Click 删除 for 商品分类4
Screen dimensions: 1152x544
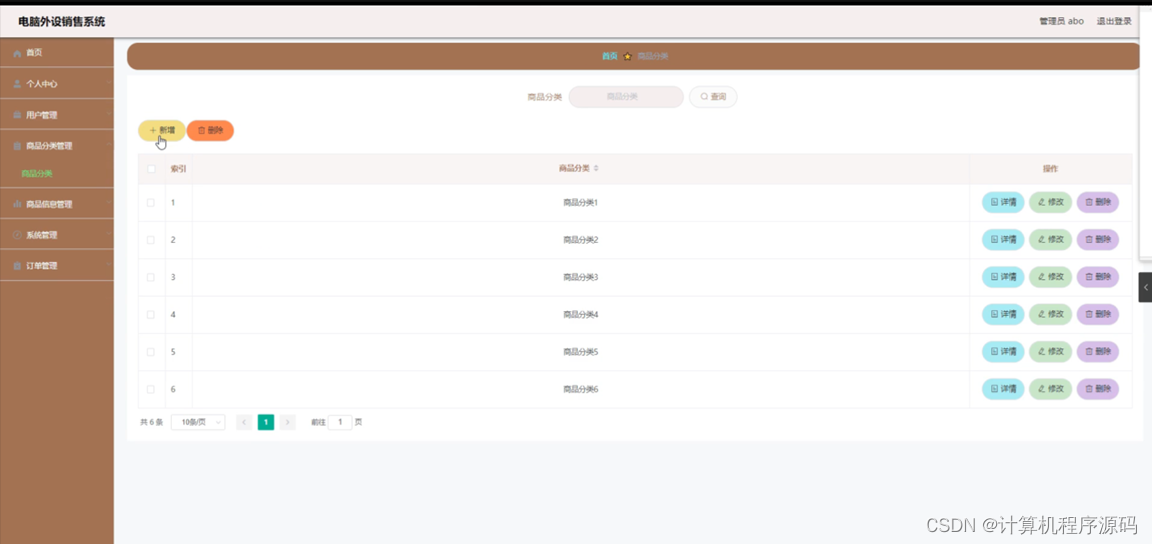pos(1098,315)
